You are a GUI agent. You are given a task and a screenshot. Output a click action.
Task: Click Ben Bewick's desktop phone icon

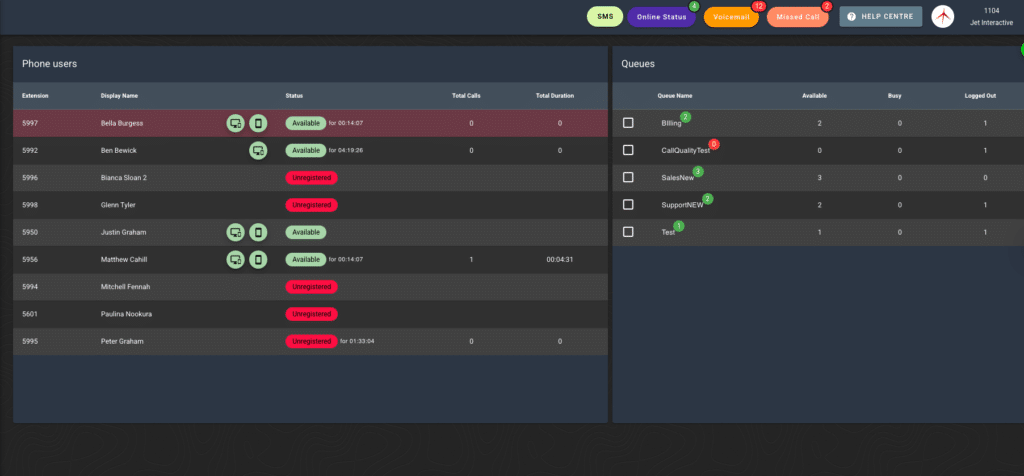pyautogui.click(x=258, y=150)
